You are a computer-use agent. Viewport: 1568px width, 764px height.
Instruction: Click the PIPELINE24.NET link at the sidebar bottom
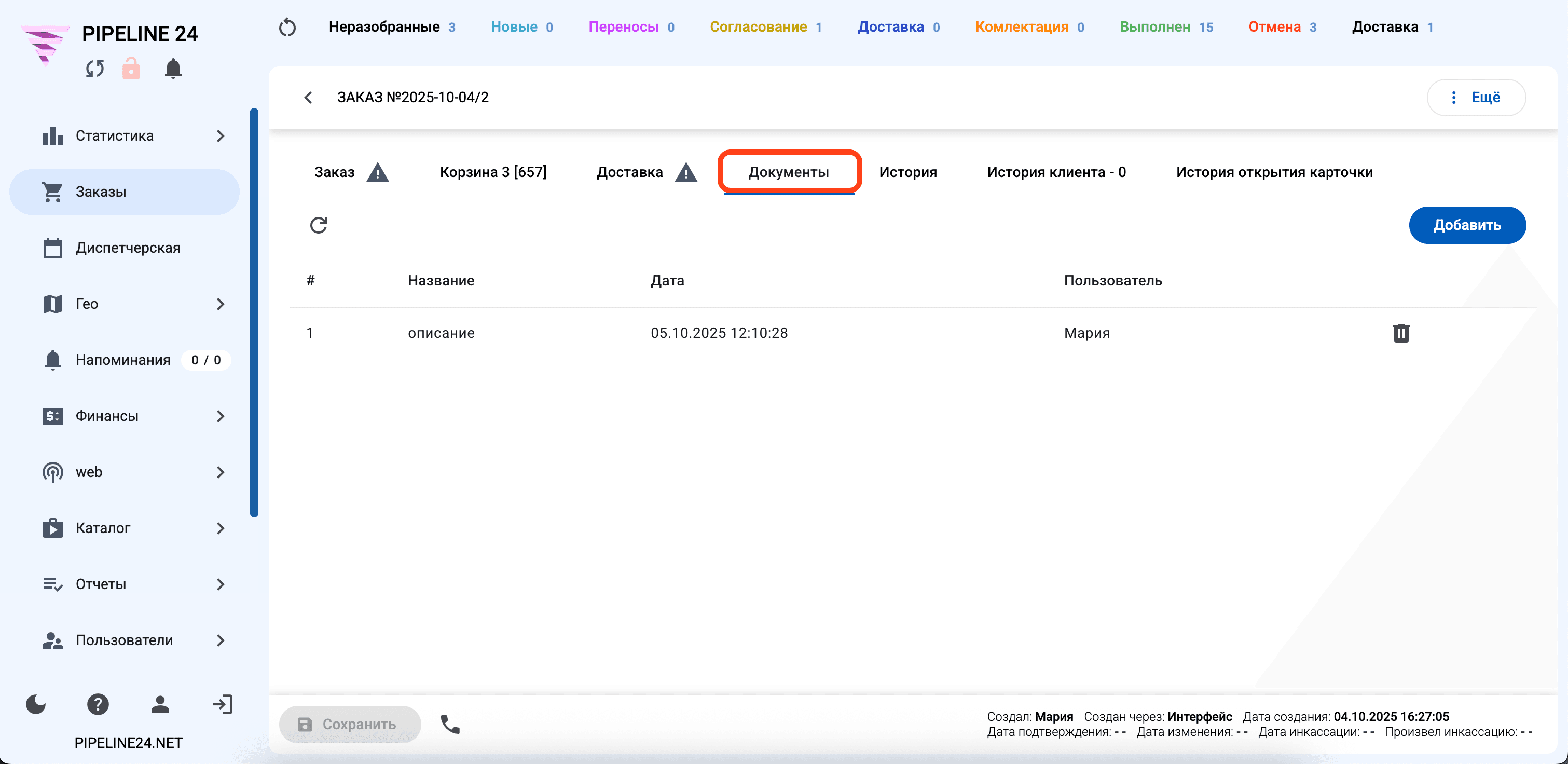tap(129, 743)
